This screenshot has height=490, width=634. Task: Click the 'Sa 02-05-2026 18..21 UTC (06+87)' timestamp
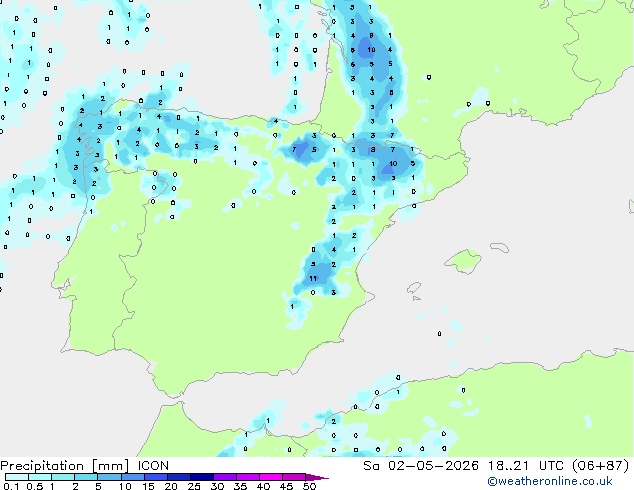pos(496,466)
